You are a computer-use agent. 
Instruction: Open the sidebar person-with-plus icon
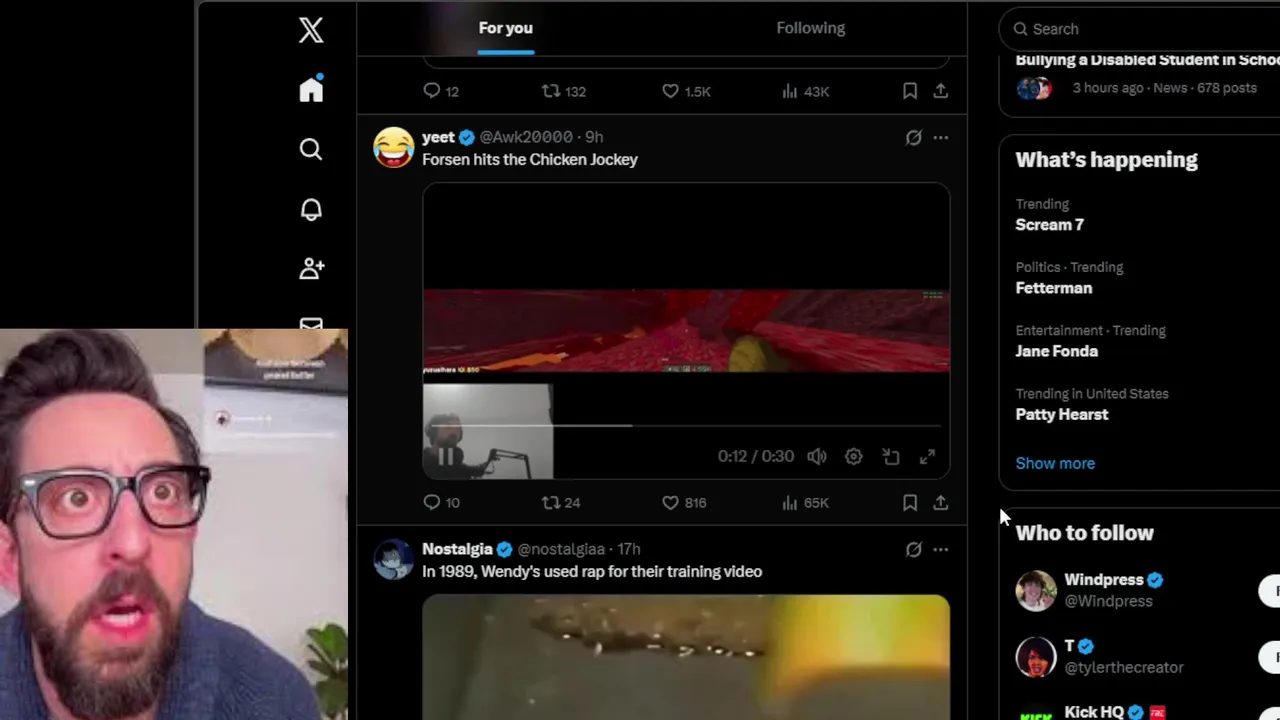click(311, 268)
